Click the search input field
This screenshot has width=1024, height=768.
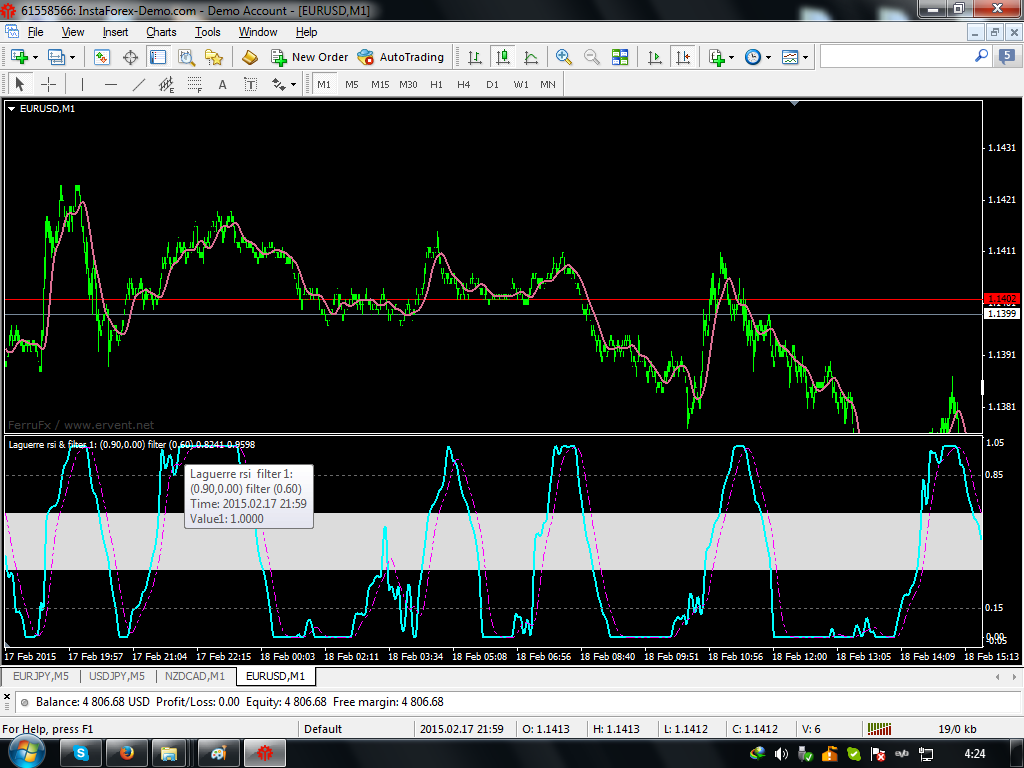pos(895,57)
